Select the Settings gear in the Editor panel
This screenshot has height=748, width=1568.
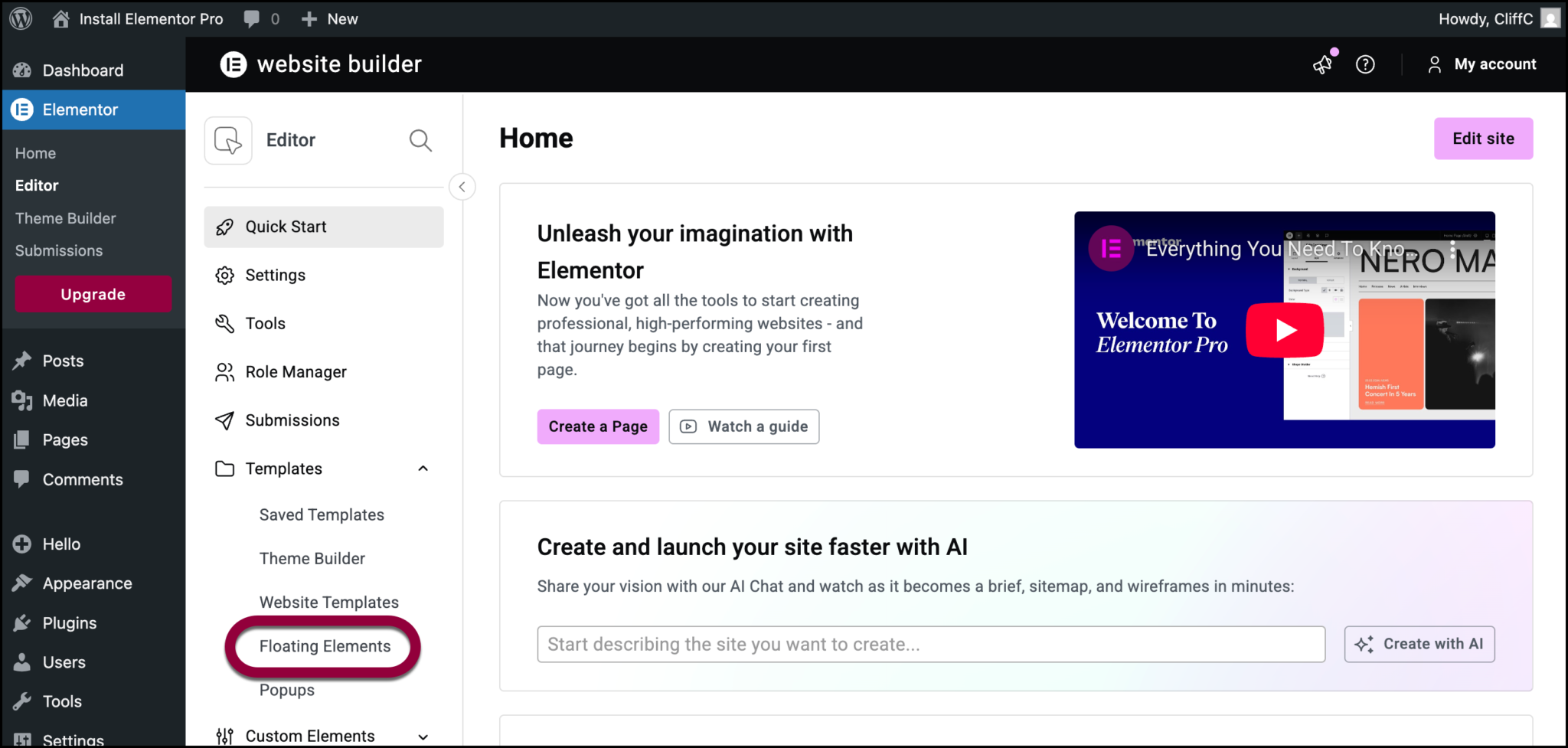(x=225, y=275)
